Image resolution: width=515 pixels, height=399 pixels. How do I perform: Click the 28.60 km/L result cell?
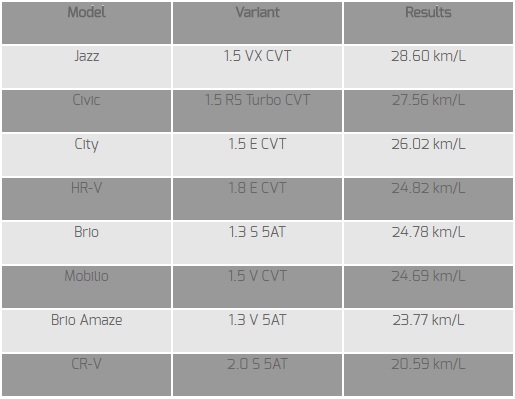(x=428, y=67)
